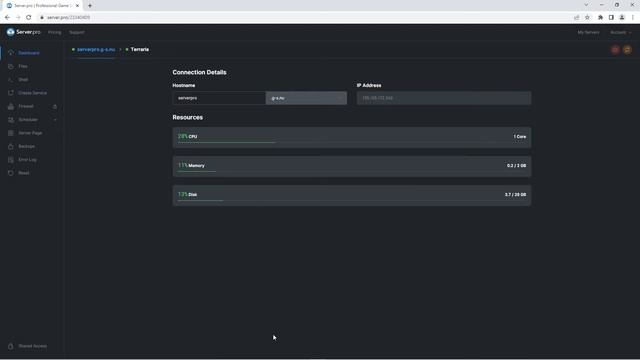Go back in the browser
The height and width of the screenshot is (360, 640).
(7, 18)
